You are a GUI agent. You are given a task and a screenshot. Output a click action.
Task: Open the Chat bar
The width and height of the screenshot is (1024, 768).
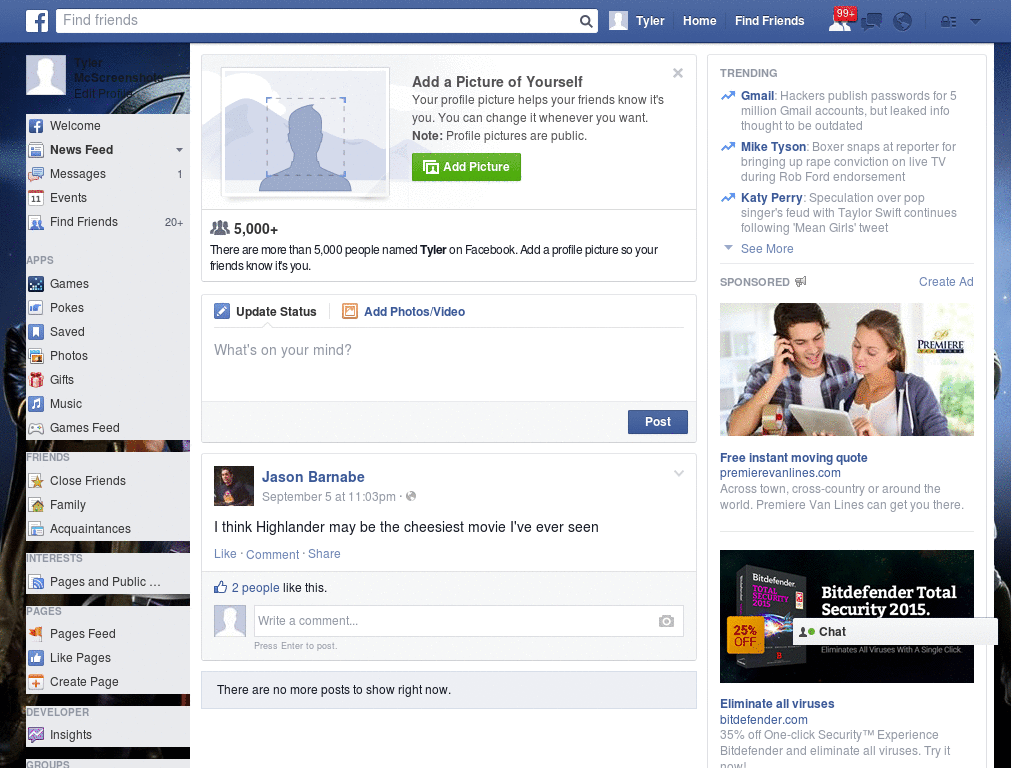coord(895,632)
